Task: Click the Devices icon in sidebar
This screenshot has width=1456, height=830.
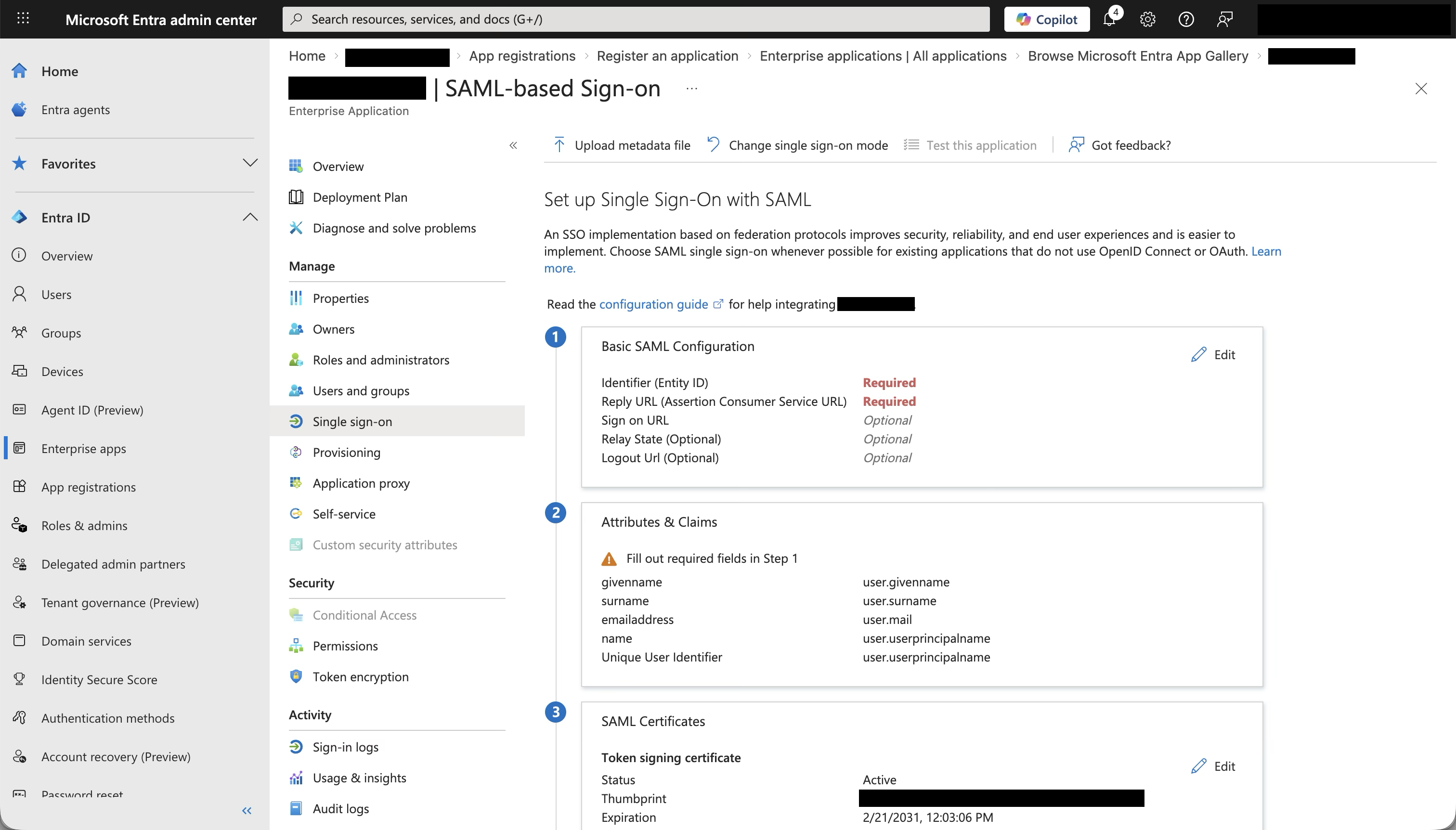Action: 19,371
